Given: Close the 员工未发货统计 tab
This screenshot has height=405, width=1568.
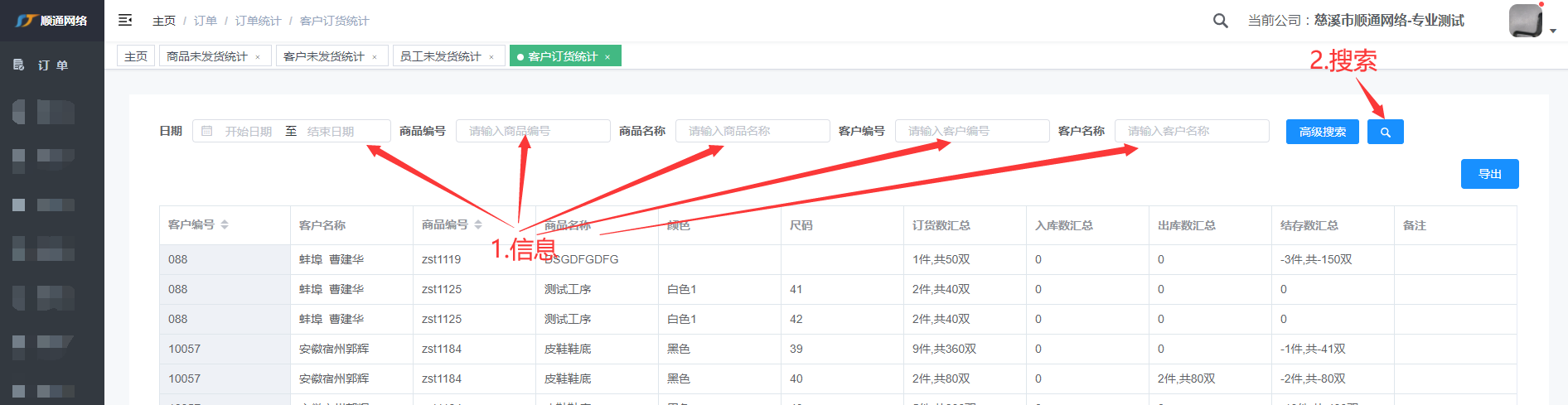Looking at the screenshot, I should pyautogui.click(x=491, y=57).
